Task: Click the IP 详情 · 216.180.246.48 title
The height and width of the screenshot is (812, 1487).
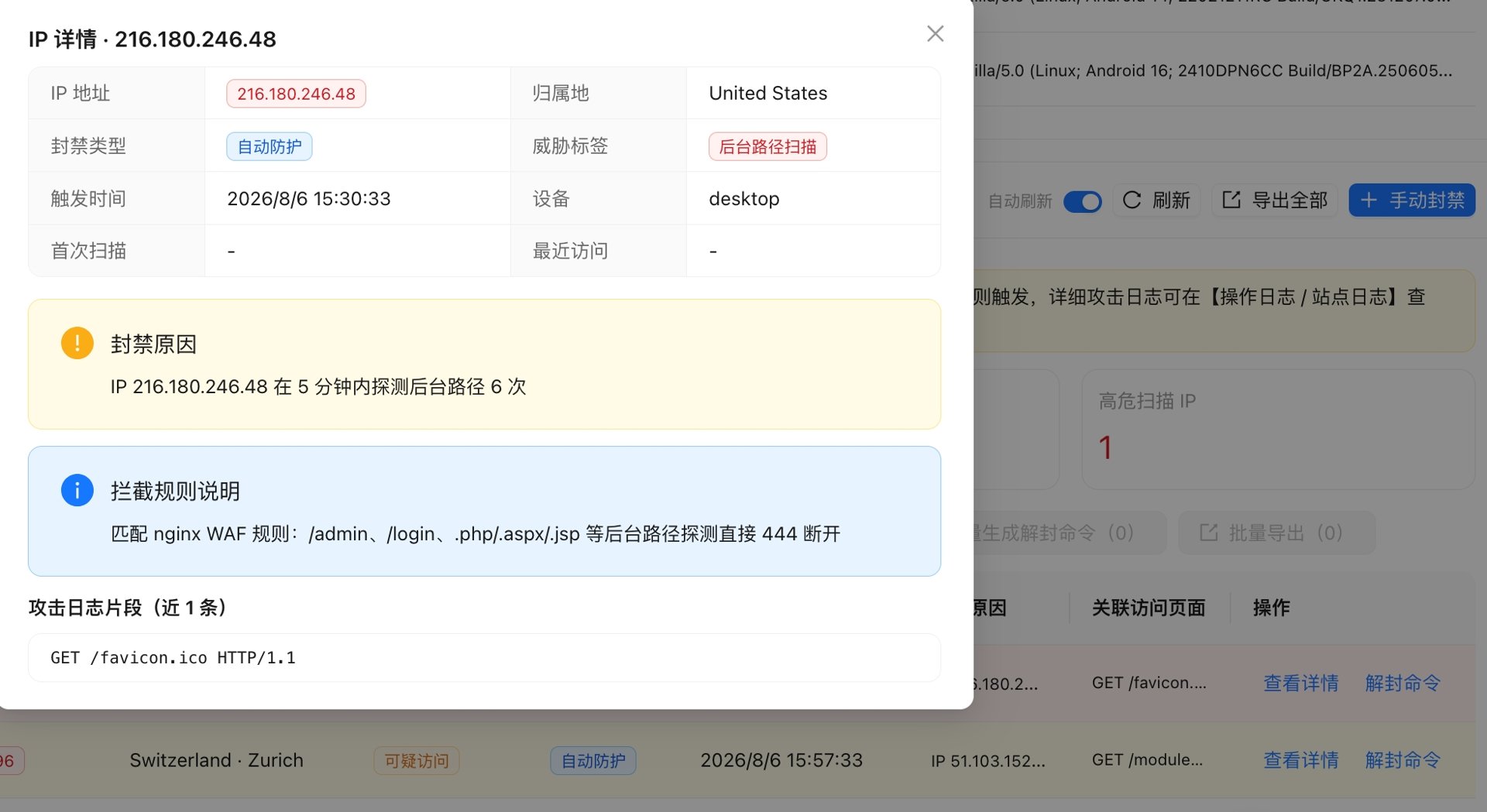Action: point(153,39)
